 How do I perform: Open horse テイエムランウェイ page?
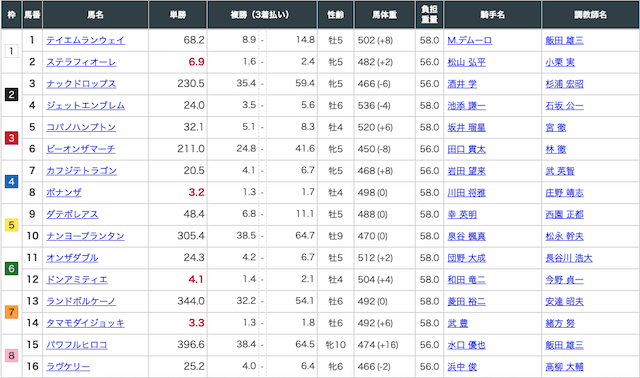click(x=85, y=40)
